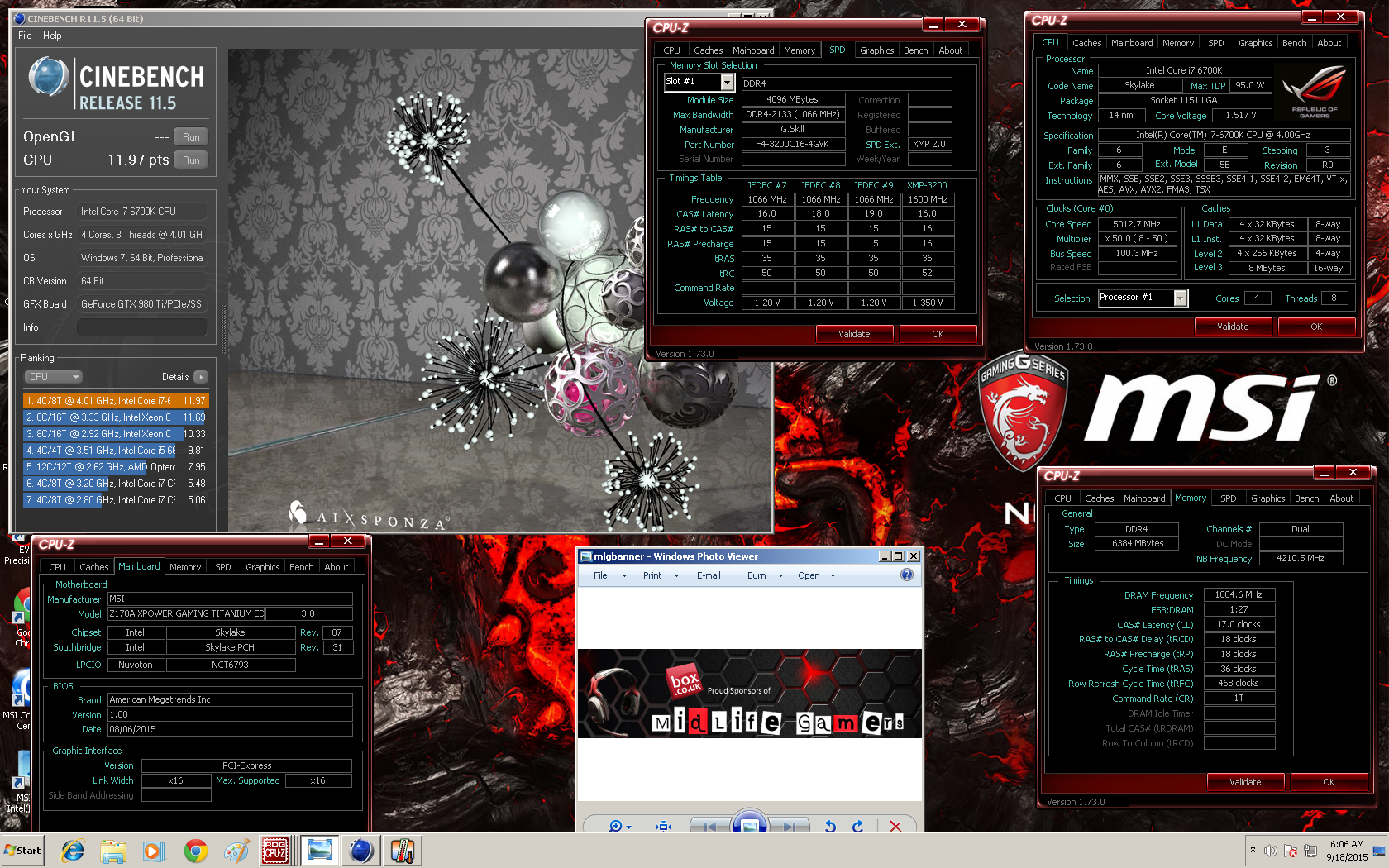Open Action Center flag tray icon

pyautogui.click(x=1291, y=851)
